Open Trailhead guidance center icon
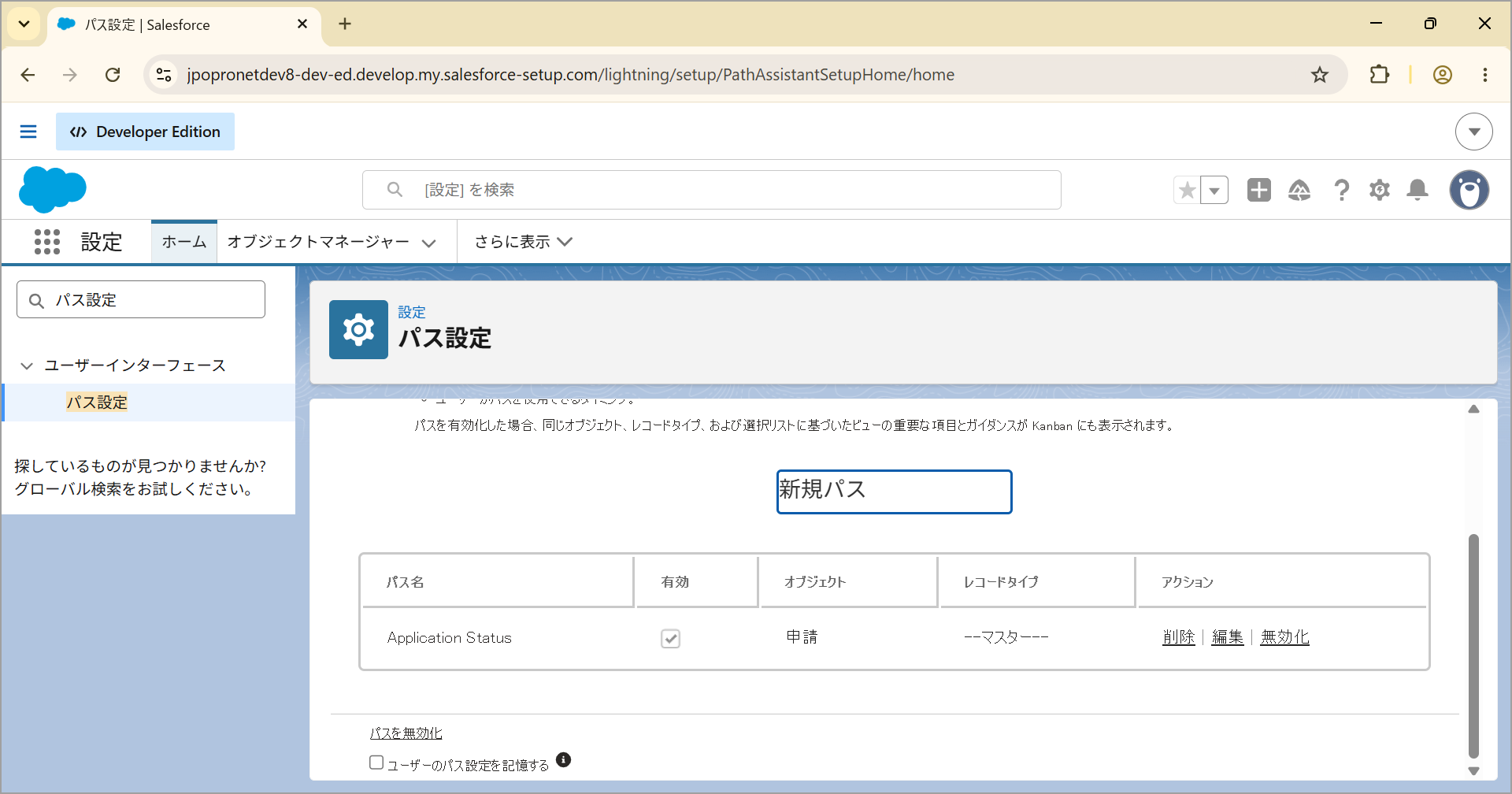 (x=1299, y=190)
